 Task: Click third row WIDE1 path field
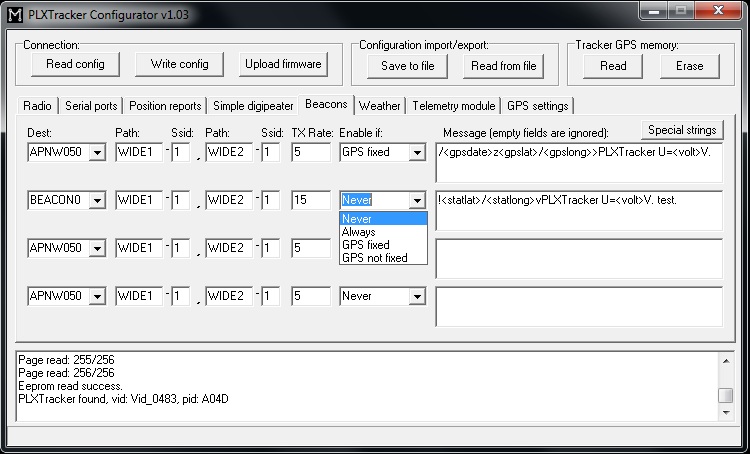(139, 248)
